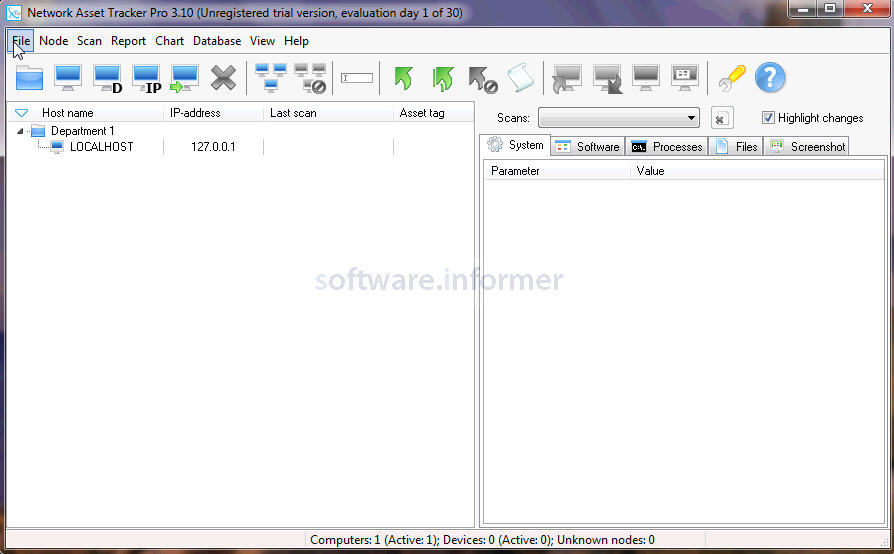Click the plain blue monitor toolbar icon

pos(68,78)
